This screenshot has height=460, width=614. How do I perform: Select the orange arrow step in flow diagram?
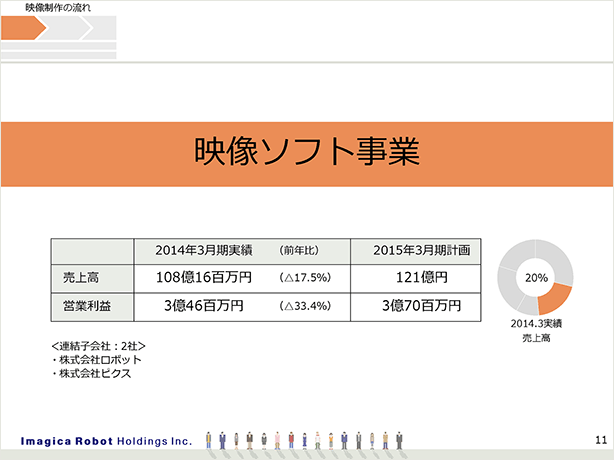pos(23,28)
